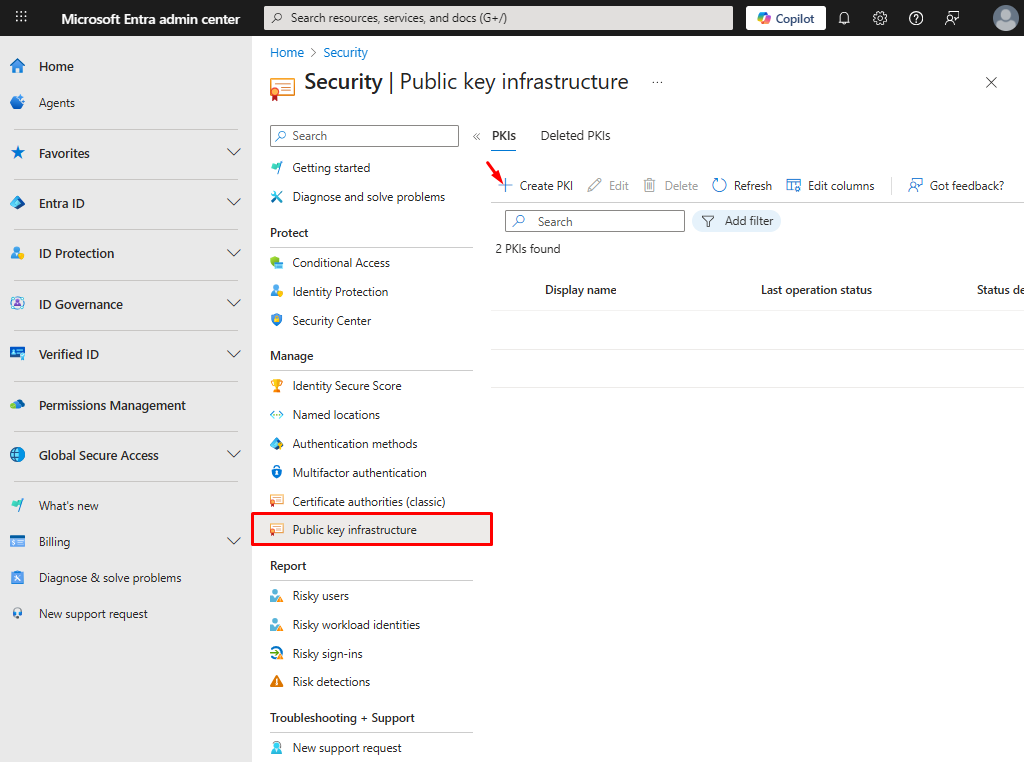Image resolution: width=1024 pixels, height=762 pixels.
Task: Click the Home breadcrumb link
Action: [287, 52]
